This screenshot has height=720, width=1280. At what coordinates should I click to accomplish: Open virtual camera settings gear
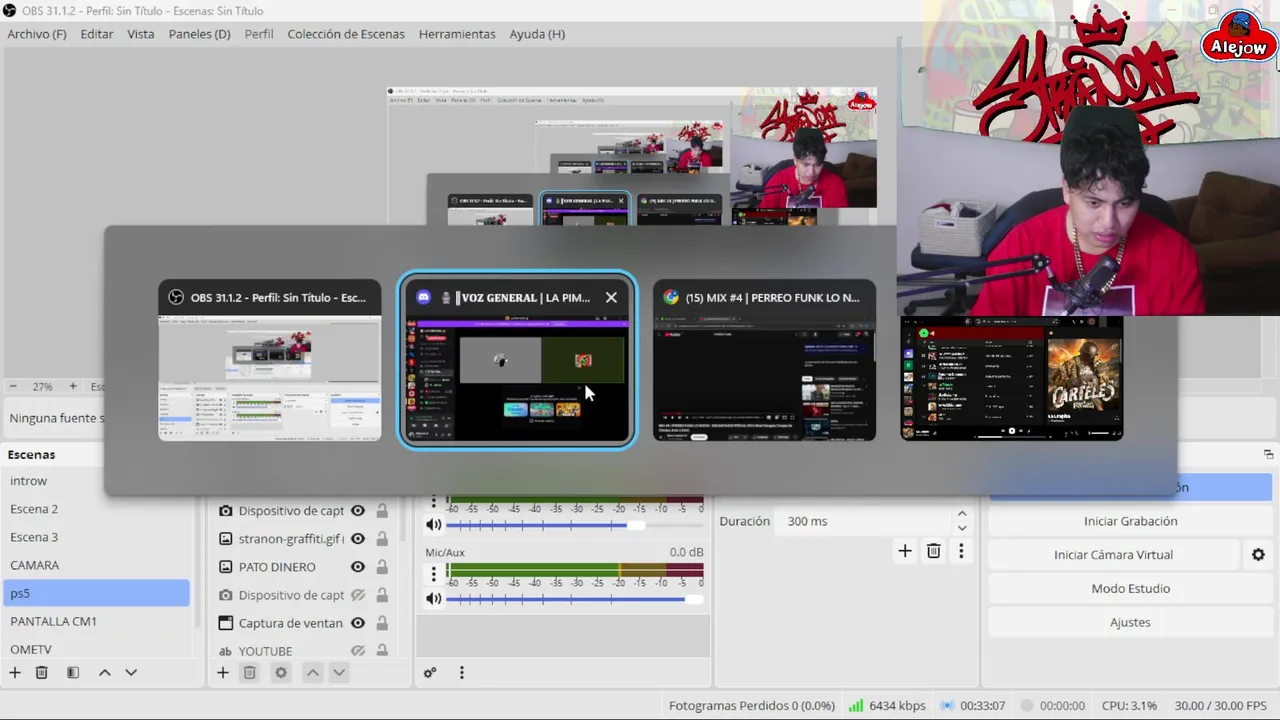click(1258, 555)
